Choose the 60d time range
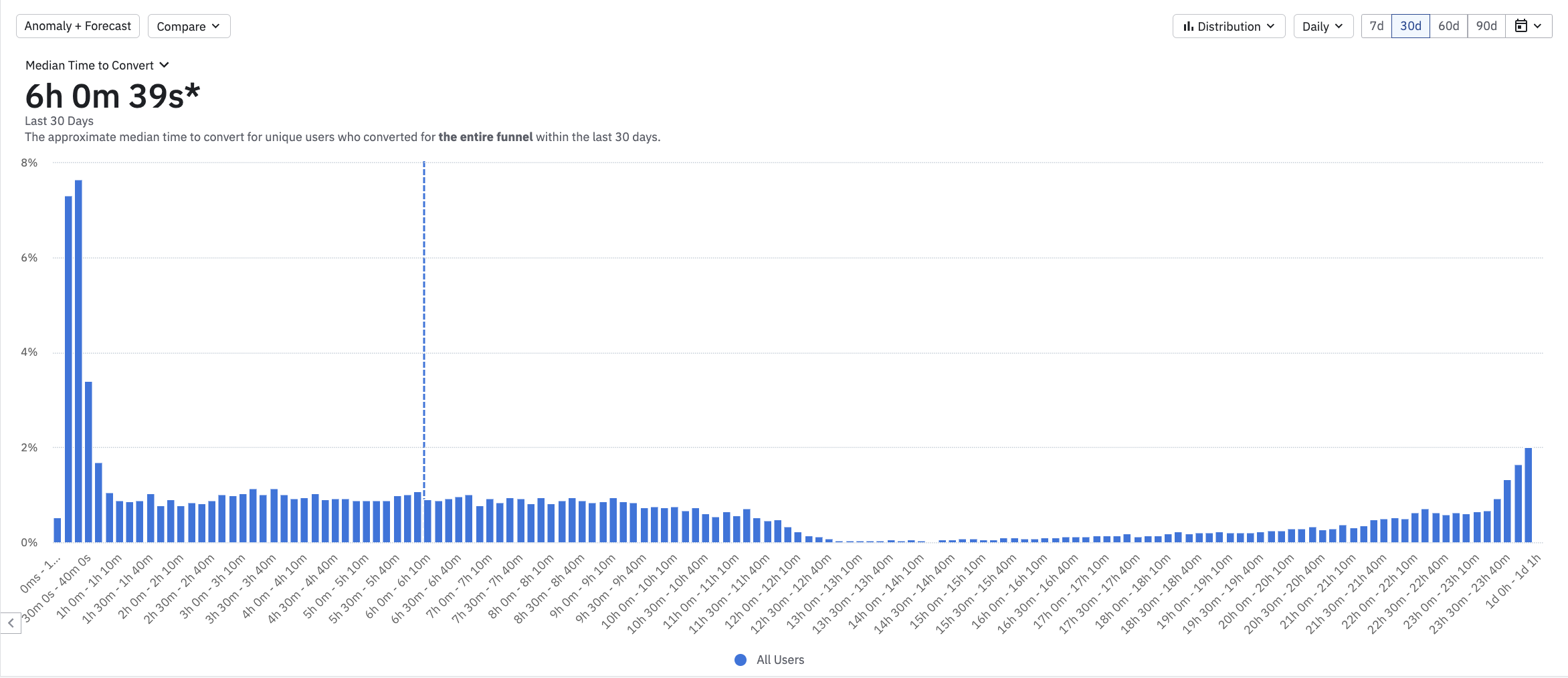 point(1448,26)
